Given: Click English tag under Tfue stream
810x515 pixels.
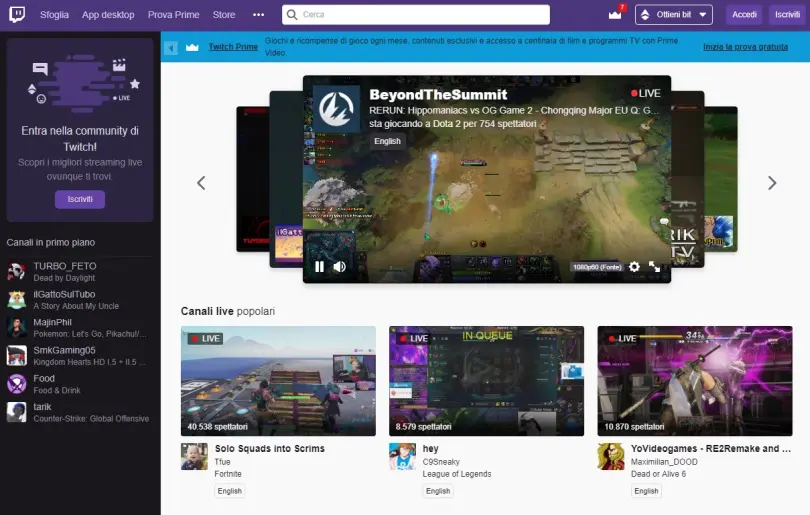Looking at the screenshot, I should [x=229, y=491].
